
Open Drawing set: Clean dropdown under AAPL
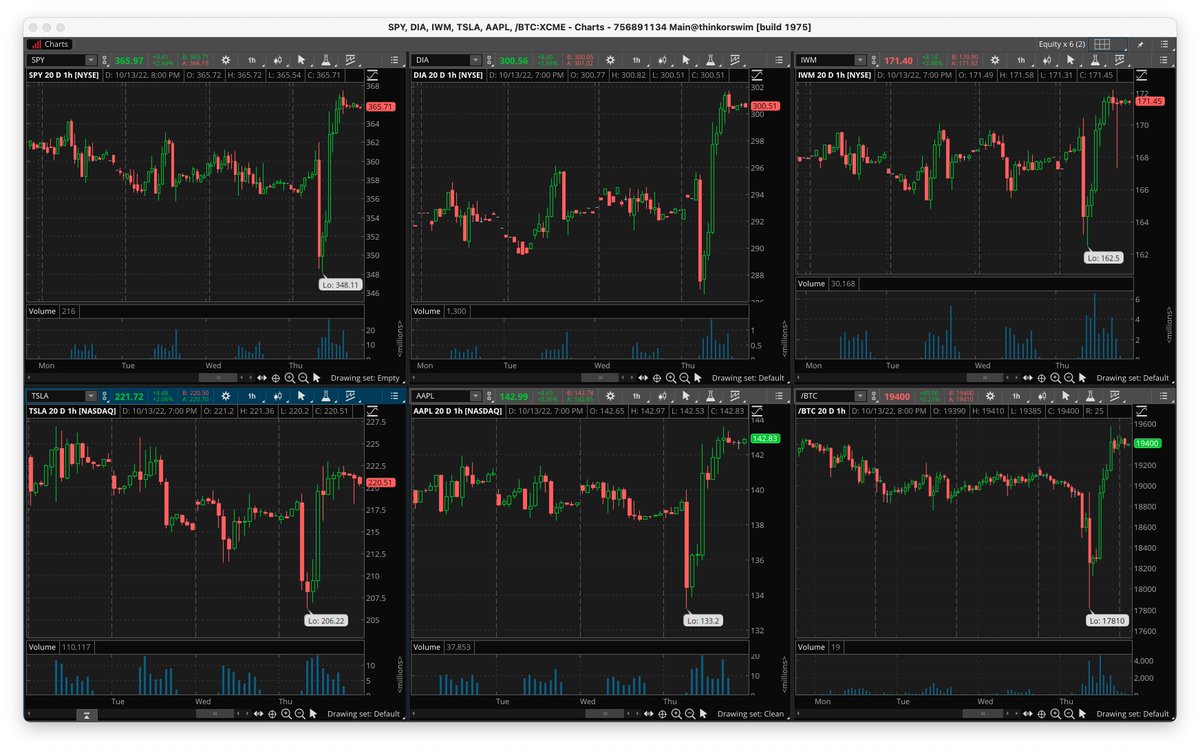coord(750,714)
